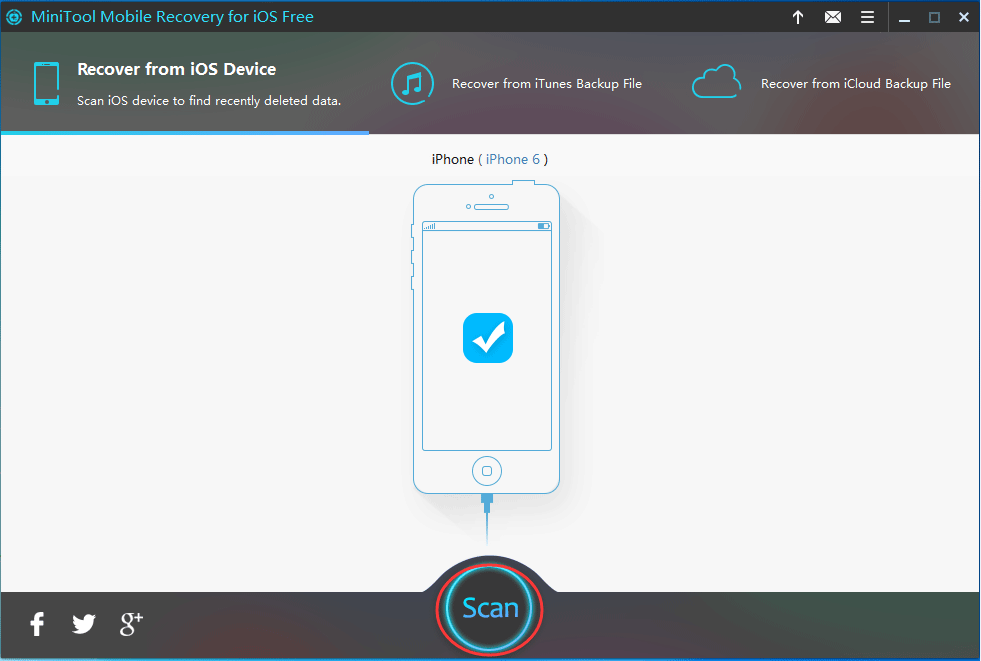This screenshot has height=661, width=981.
Task: Maximize the MiniTool window
Action: pos(934,18)
